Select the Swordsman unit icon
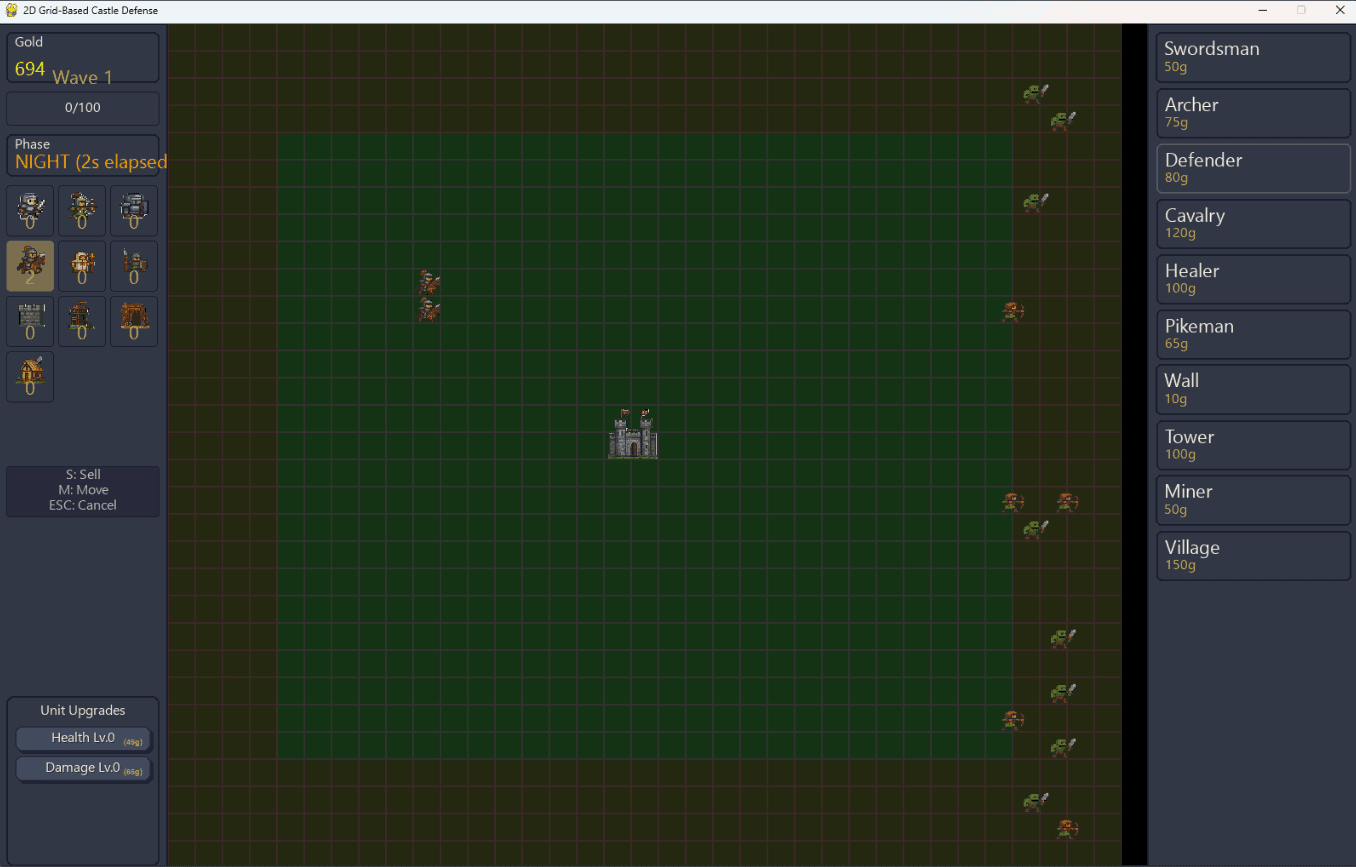Viewport: 1356px width, 867px height. (30, 210)
